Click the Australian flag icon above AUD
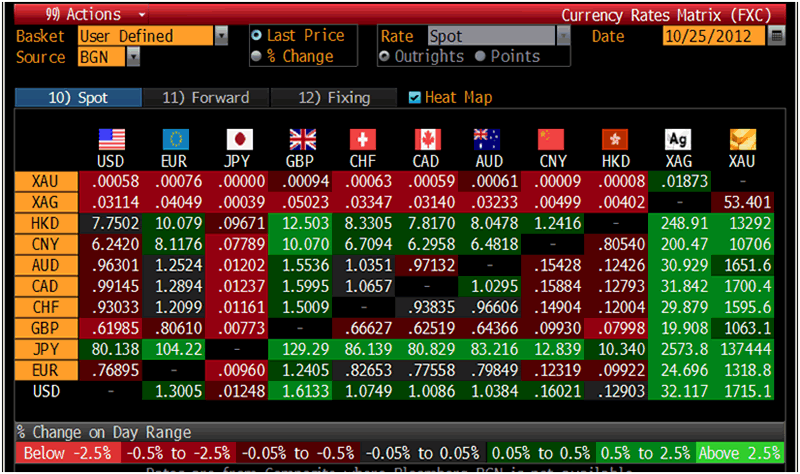Viewport: 800px width, 474px height. 490,140
